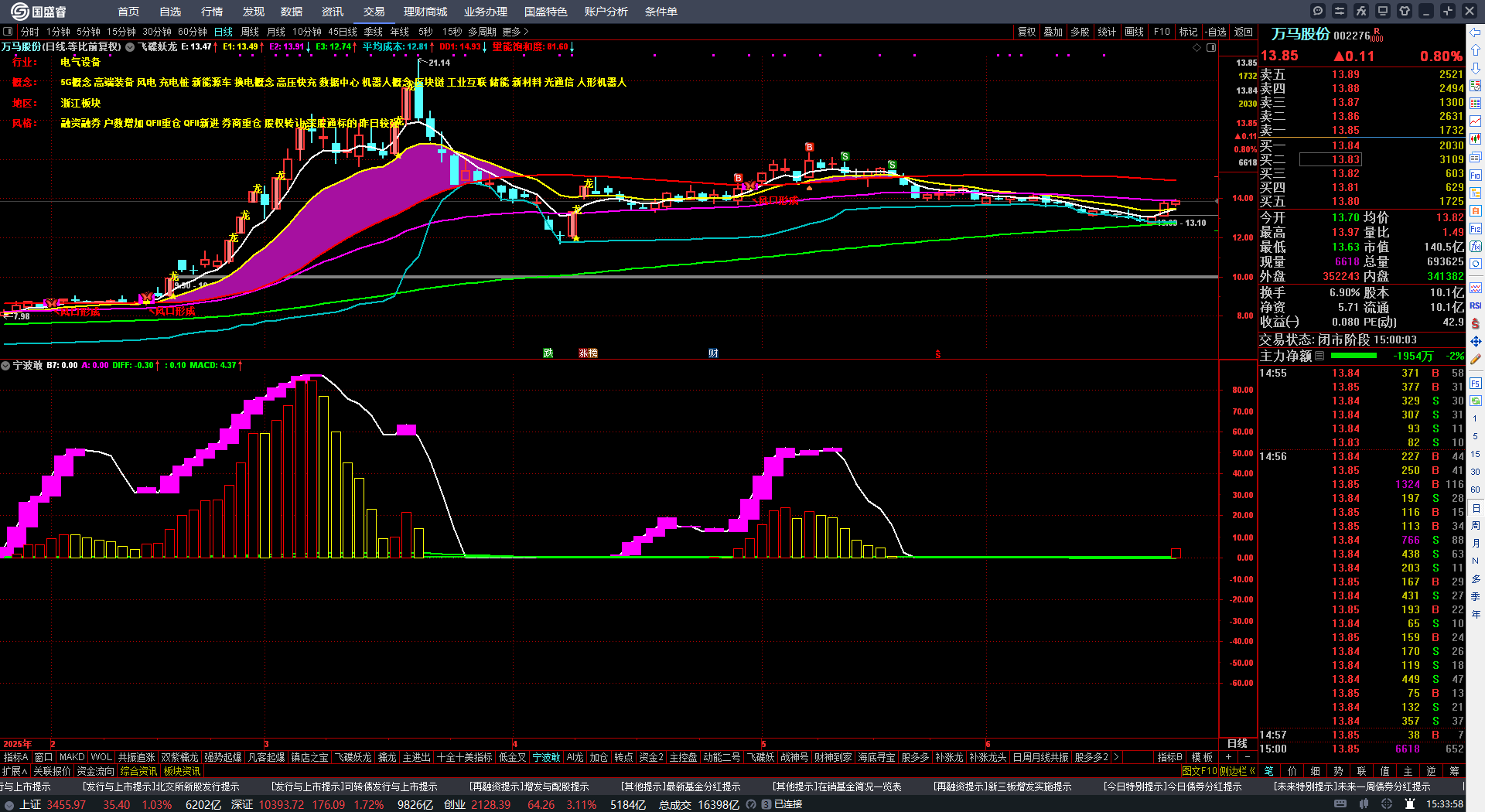Select the 板块资讯 tab
Screen dimensions: 1485x812
pos(182,771)
